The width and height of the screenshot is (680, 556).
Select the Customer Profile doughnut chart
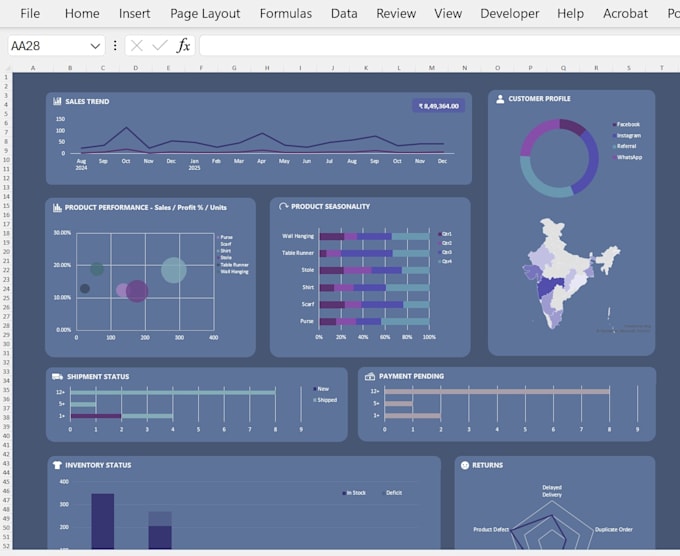coord(559,158)
